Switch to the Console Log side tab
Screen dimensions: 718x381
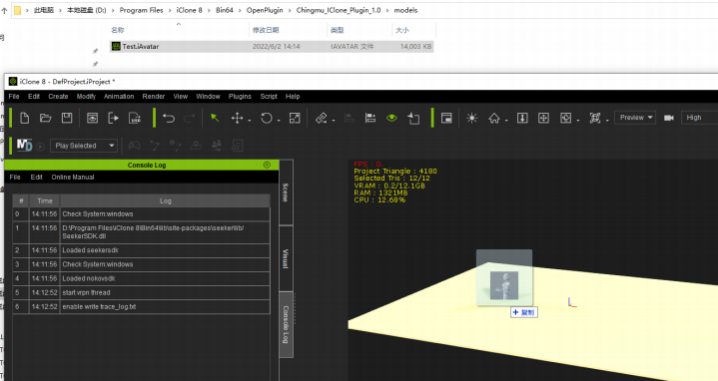pos(286,324)
